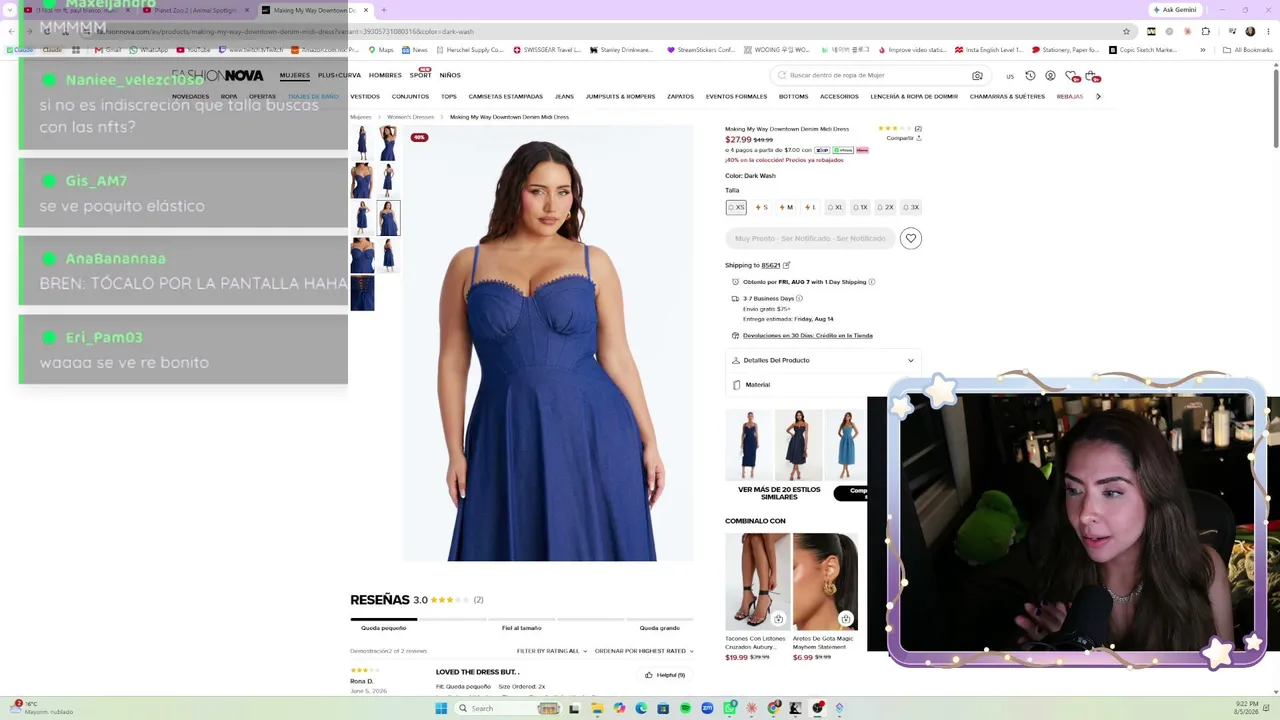Open the account profile icon

(x=1050, y=76)
